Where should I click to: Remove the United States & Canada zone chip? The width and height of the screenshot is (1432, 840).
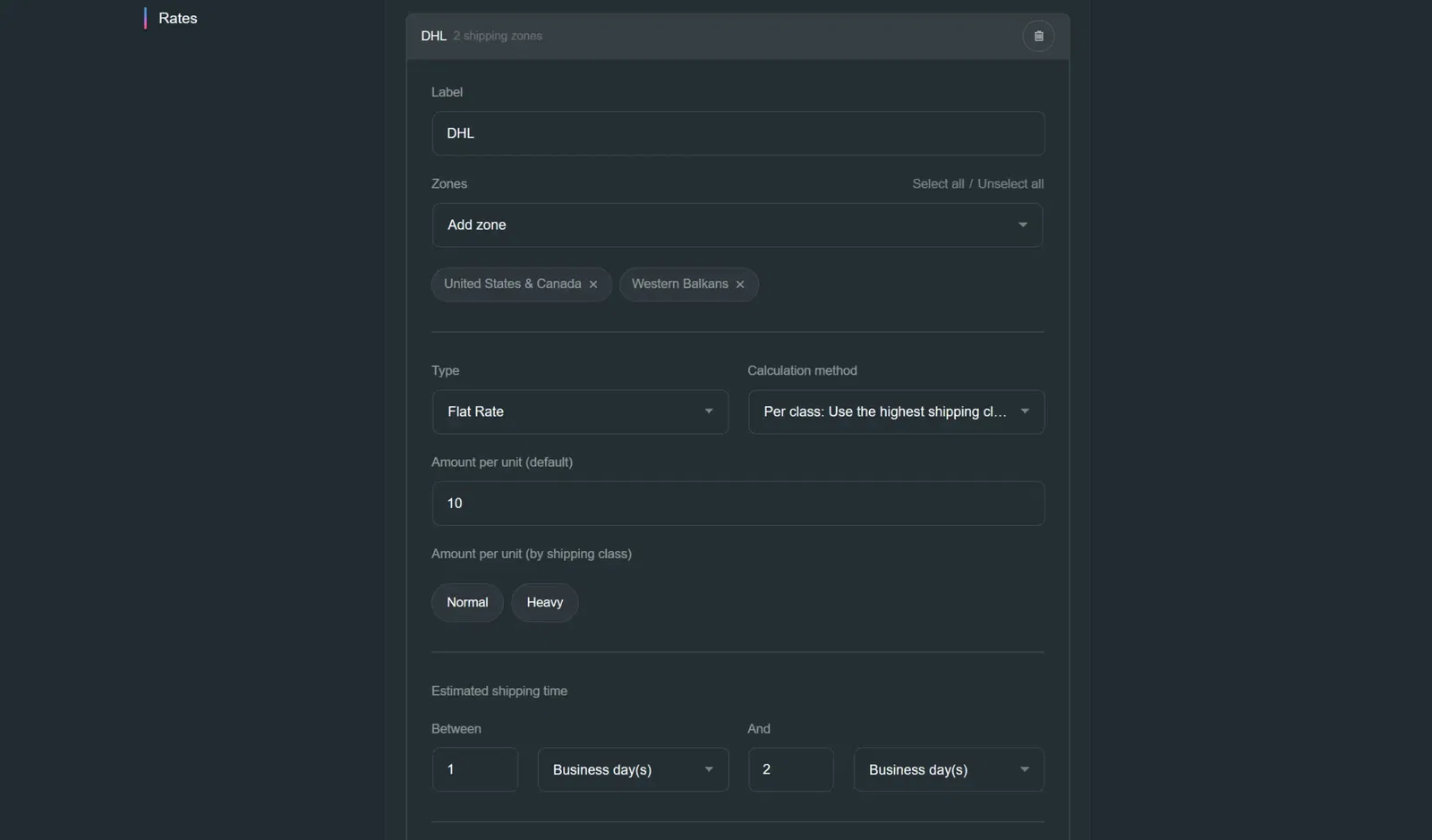click(593, 284)
